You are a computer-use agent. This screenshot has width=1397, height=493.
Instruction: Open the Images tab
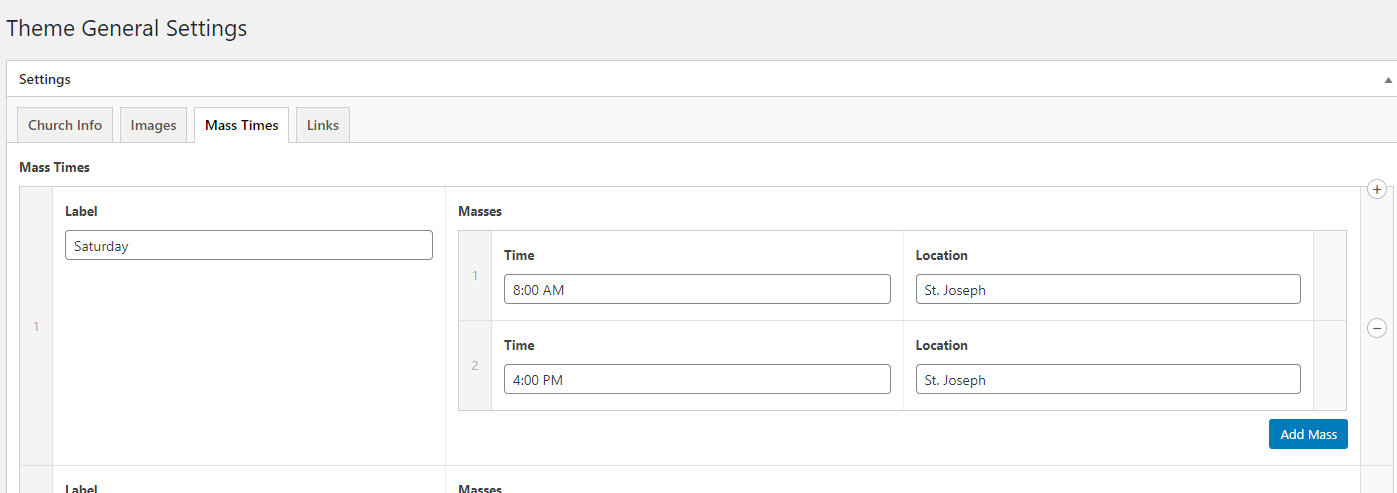coord(153,125)
